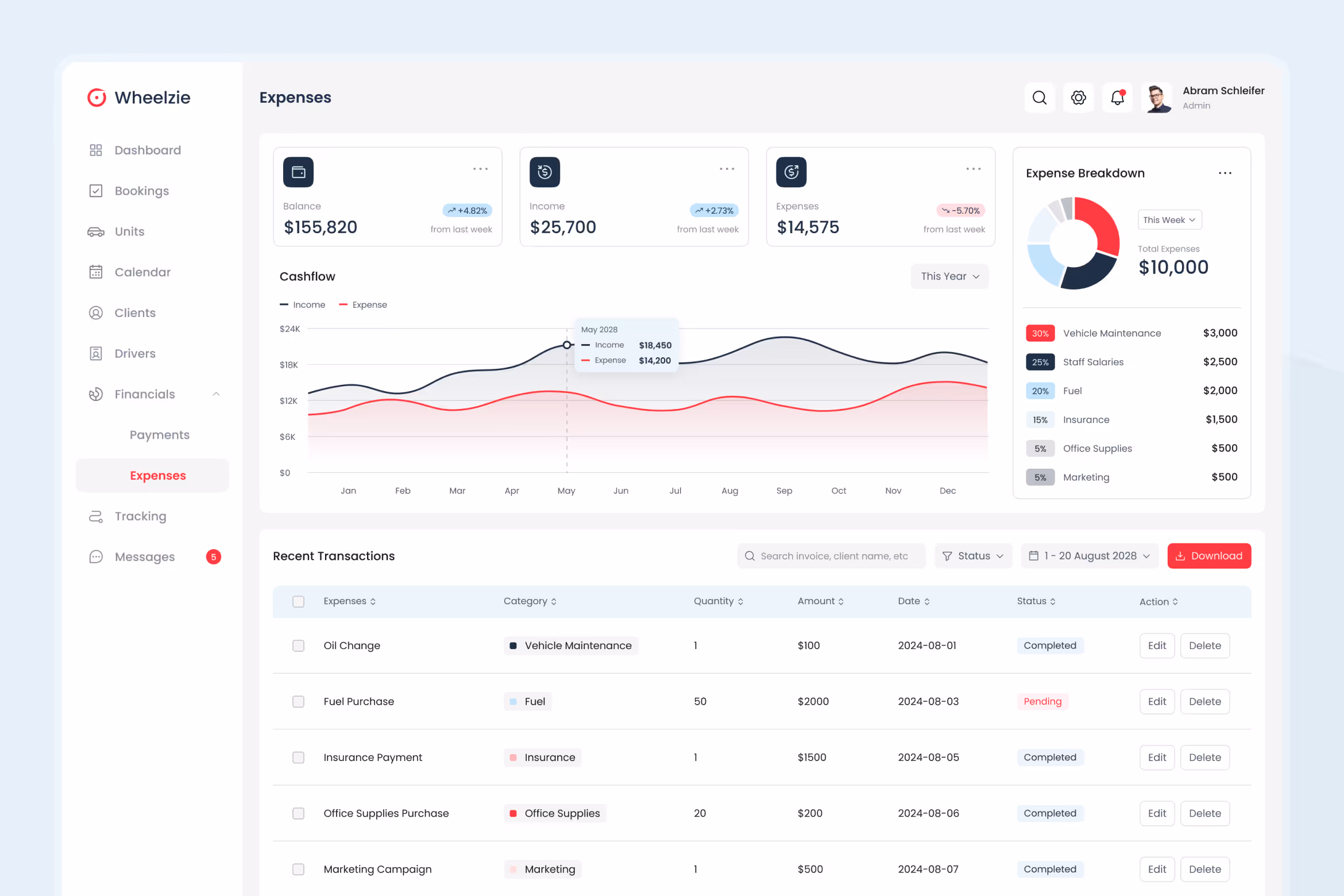Open the Status filter dropdown
The height and width of the screenshot is (896, 1344).
pos(973,556)
